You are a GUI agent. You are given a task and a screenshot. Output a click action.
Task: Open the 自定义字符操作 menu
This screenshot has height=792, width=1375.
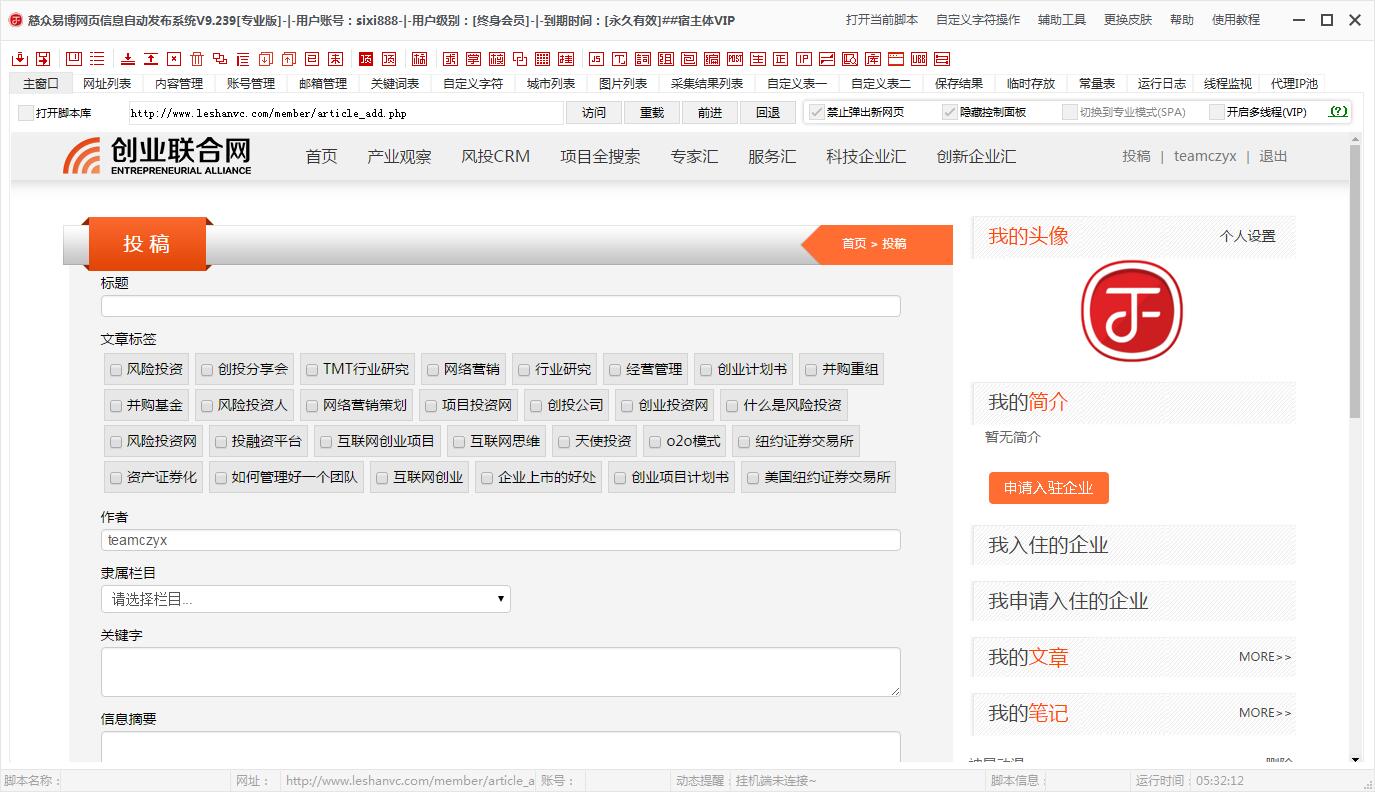(x=978, y=19)
